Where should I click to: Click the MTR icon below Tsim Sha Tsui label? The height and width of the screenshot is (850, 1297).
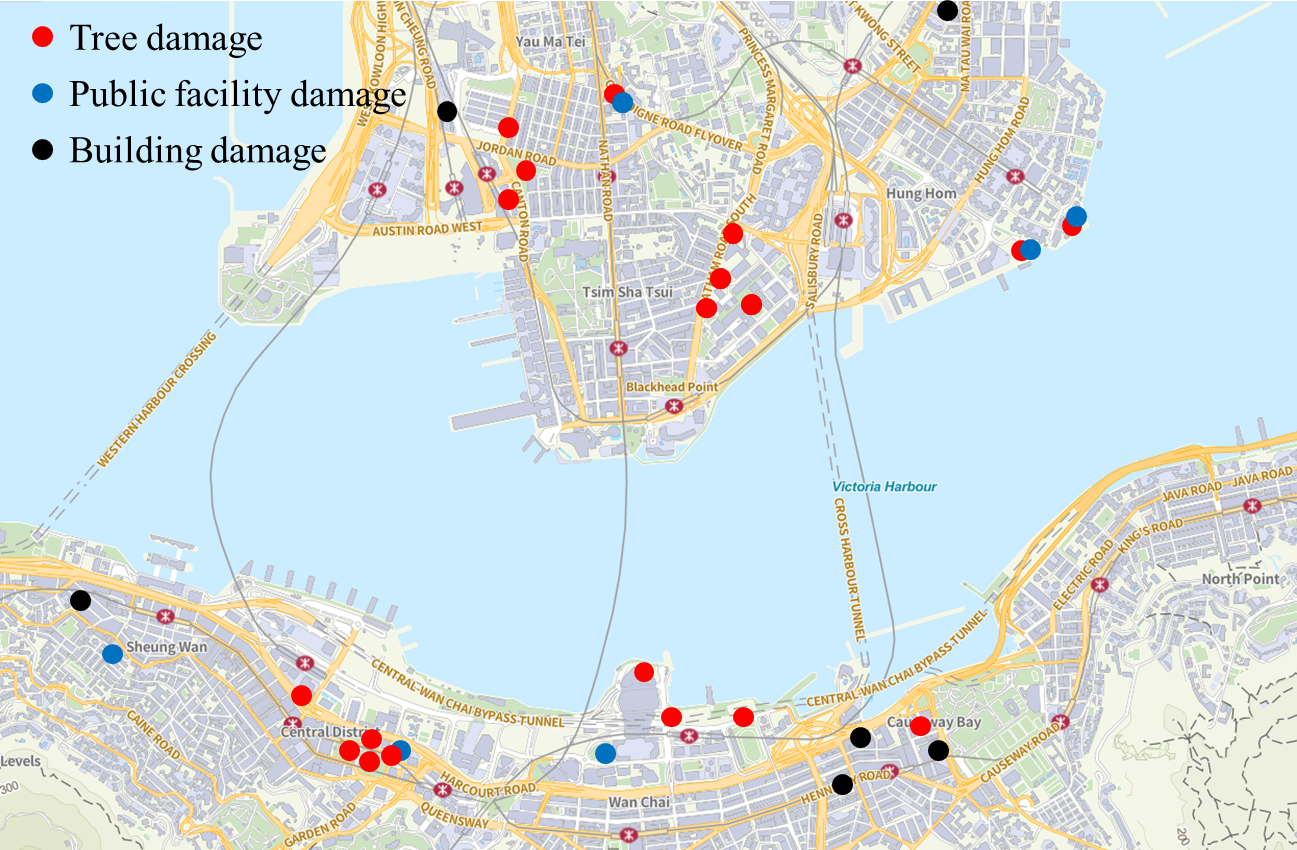pos(619,348)
